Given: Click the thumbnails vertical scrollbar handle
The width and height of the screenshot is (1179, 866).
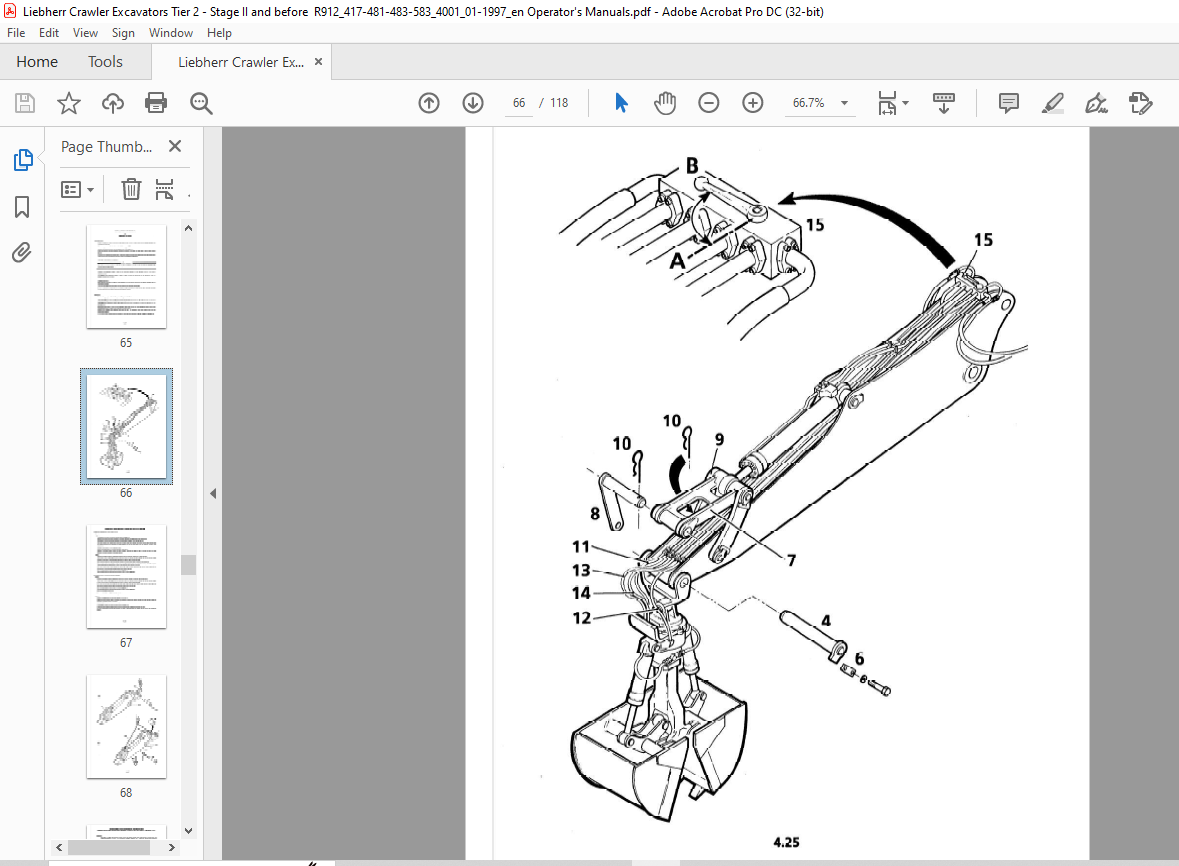Looking at the screenshot, I should [x=189, y=565].
